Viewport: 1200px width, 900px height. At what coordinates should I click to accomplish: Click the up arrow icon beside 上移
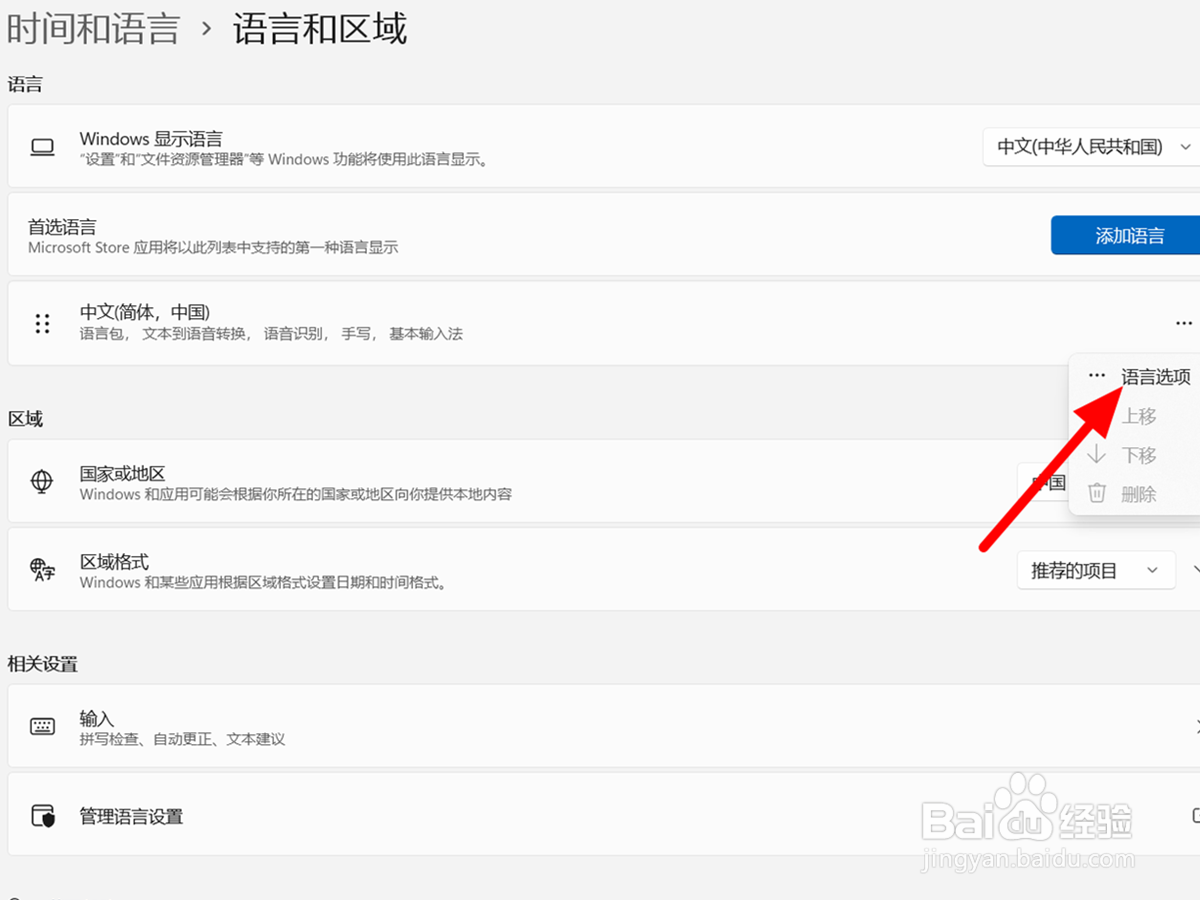1096,415
